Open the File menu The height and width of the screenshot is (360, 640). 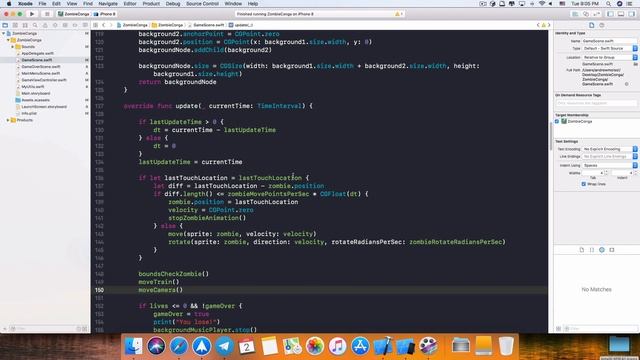coord(42,4)
